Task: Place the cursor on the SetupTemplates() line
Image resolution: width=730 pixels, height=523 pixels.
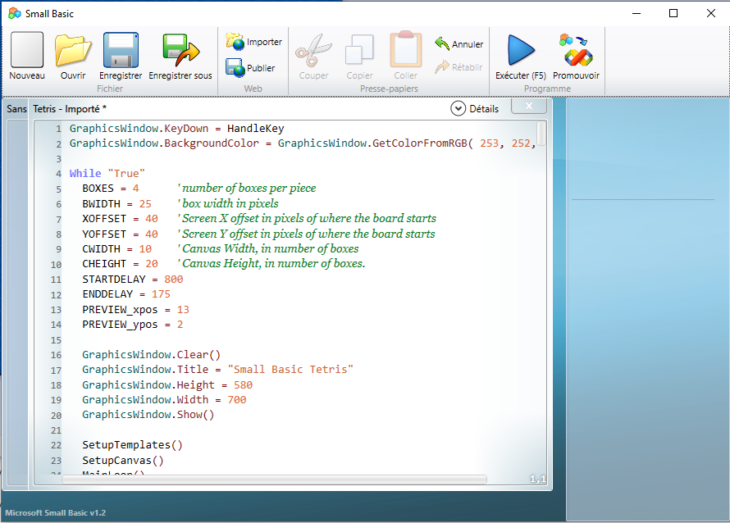Action: tap(132, 444)
